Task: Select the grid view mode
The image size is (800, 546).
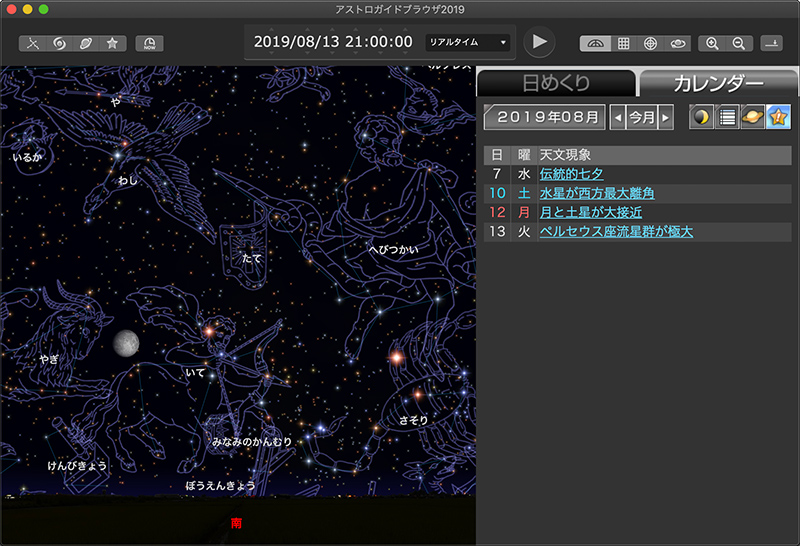Action: pyautogui.click(x=623, y=43)
